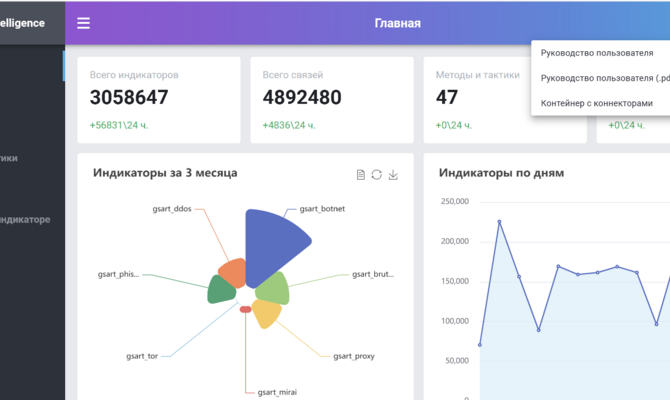The height and width of the screenshot is (400, 670).
Task: Refresh the 3-month indicators chart
Action: point(376,175)
